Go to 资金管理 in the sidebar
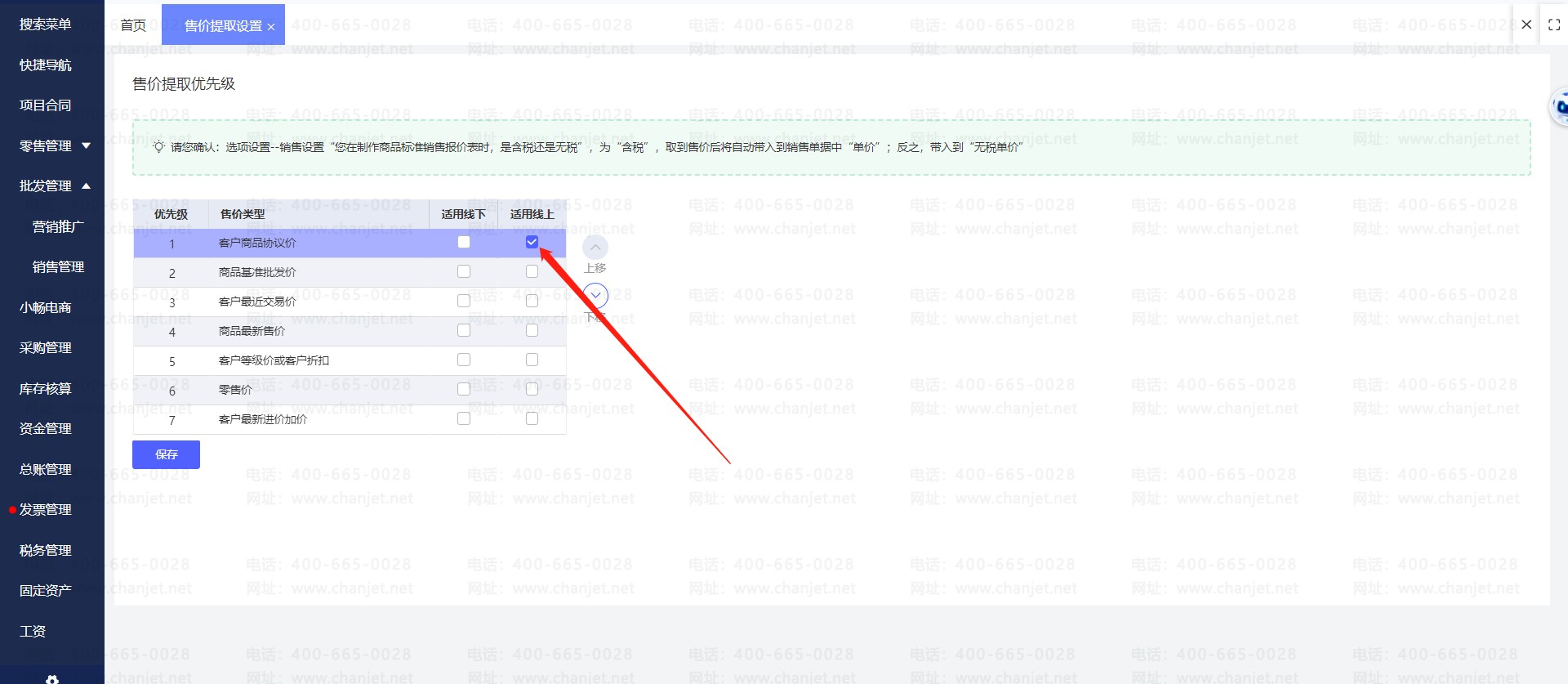The height and width of the screenshot is (684, 1568). 46,429
